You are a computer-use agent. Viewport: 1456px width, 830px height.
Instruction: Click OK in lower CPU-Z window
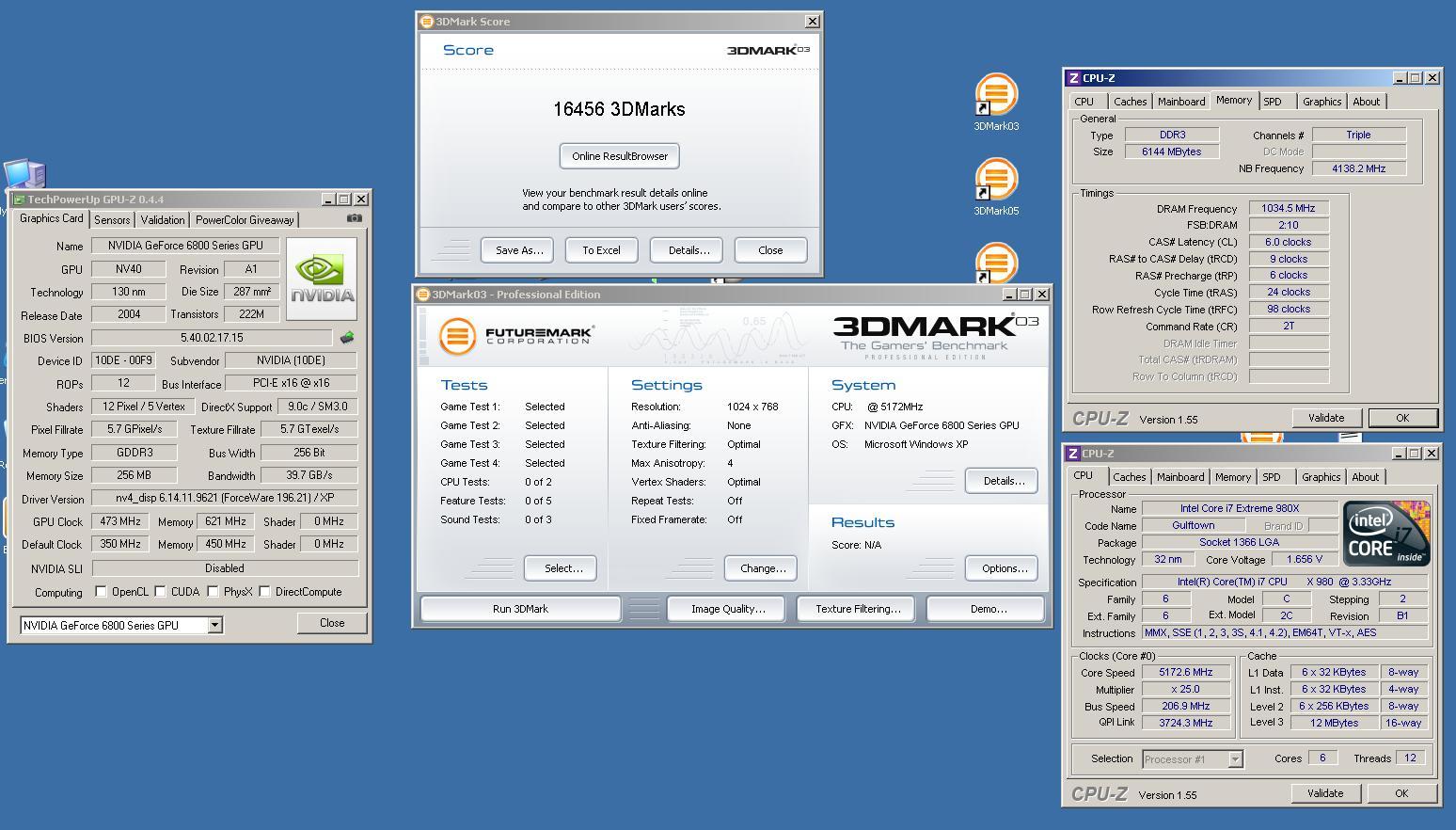(x=1401, y=793)
